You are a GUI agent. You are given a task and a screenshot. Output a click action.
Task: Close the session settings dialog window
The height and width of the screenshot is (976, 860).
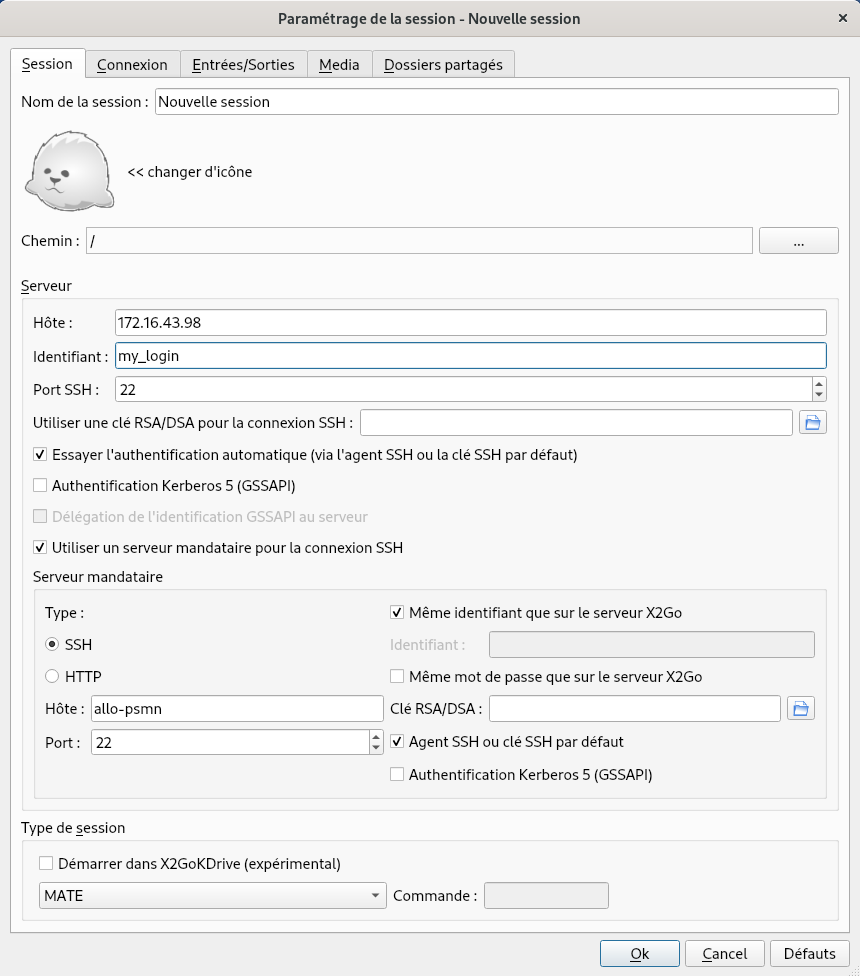tap(842, 18)
